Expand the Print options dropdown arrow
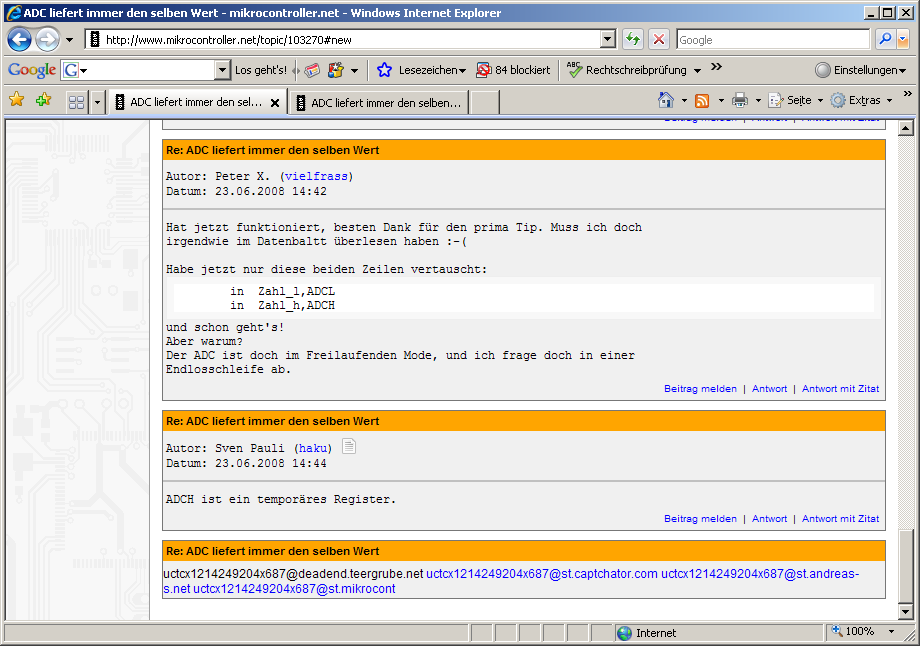920x646 pixels. 758,101
